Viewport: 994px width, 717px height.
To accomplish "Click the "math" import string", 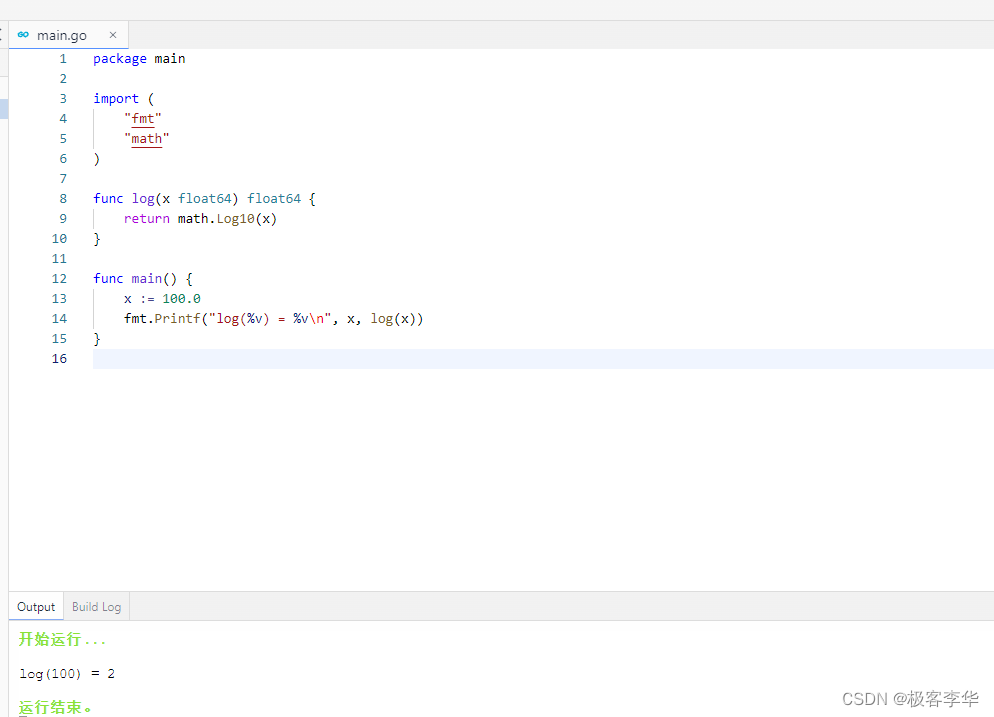I will [x=146, y=139].
